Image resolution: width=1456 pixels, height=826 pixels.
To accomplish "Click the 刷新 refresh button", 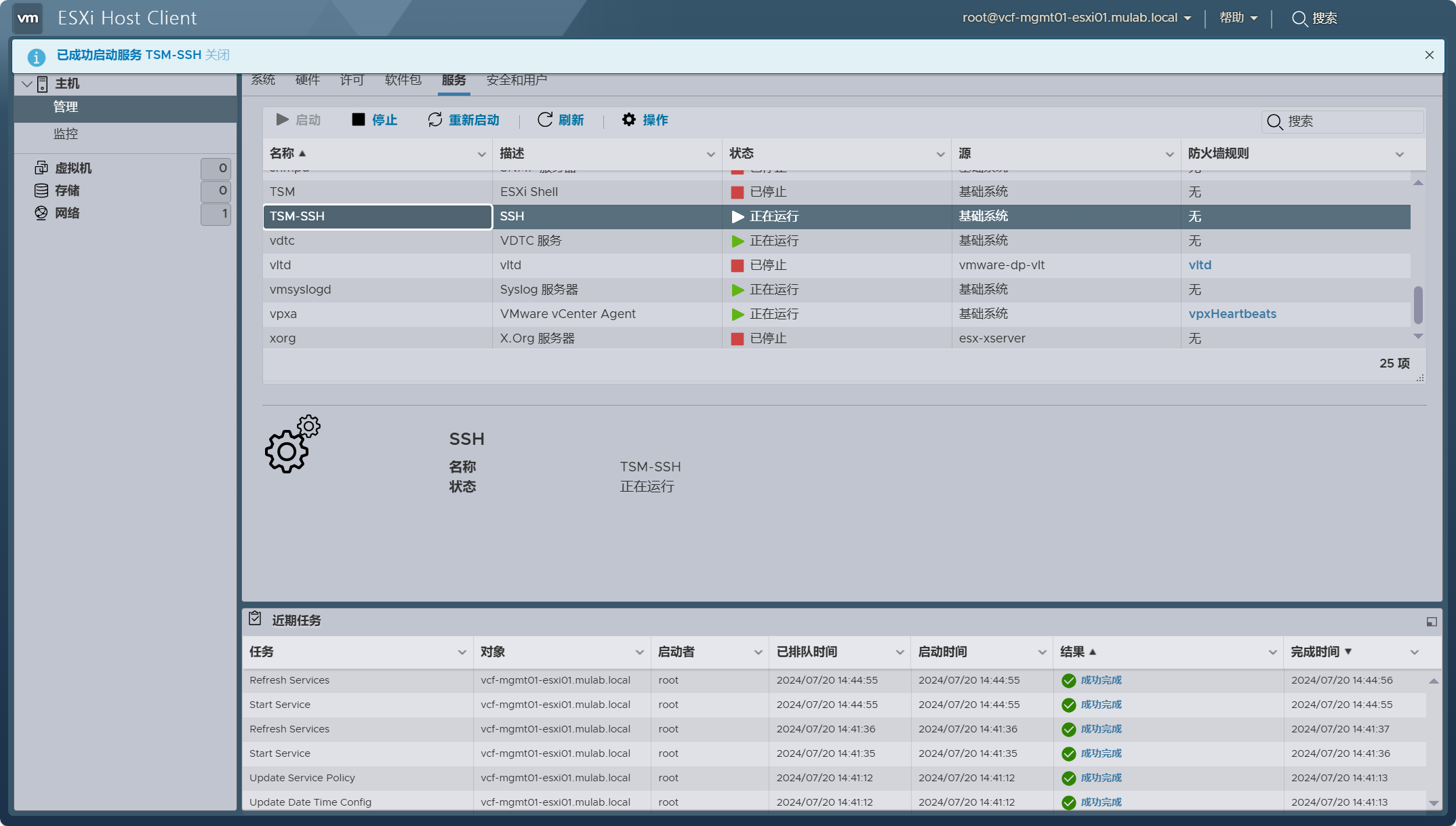I will (561, 120).
